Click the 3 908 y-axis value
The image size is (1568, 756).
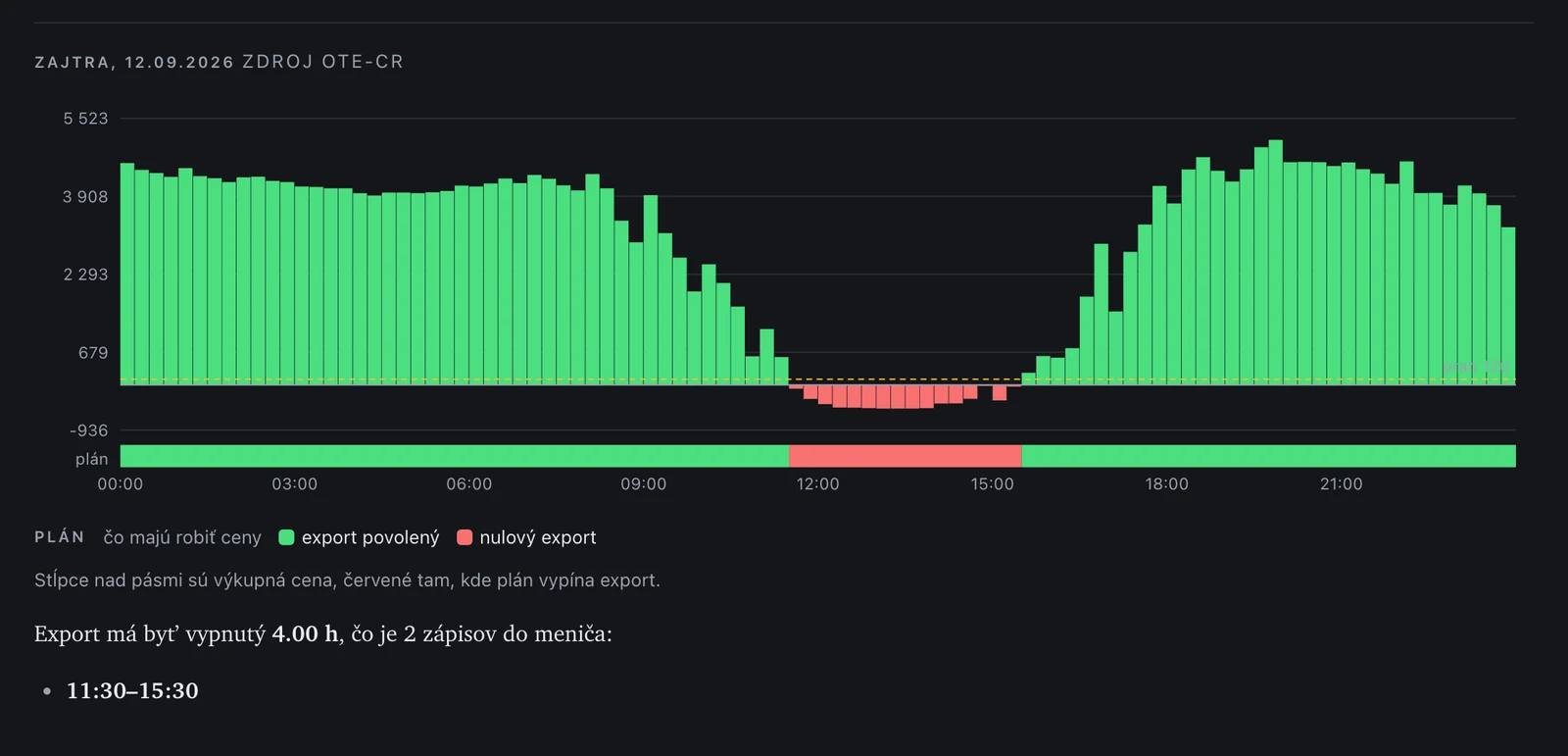tap(86, 197)
